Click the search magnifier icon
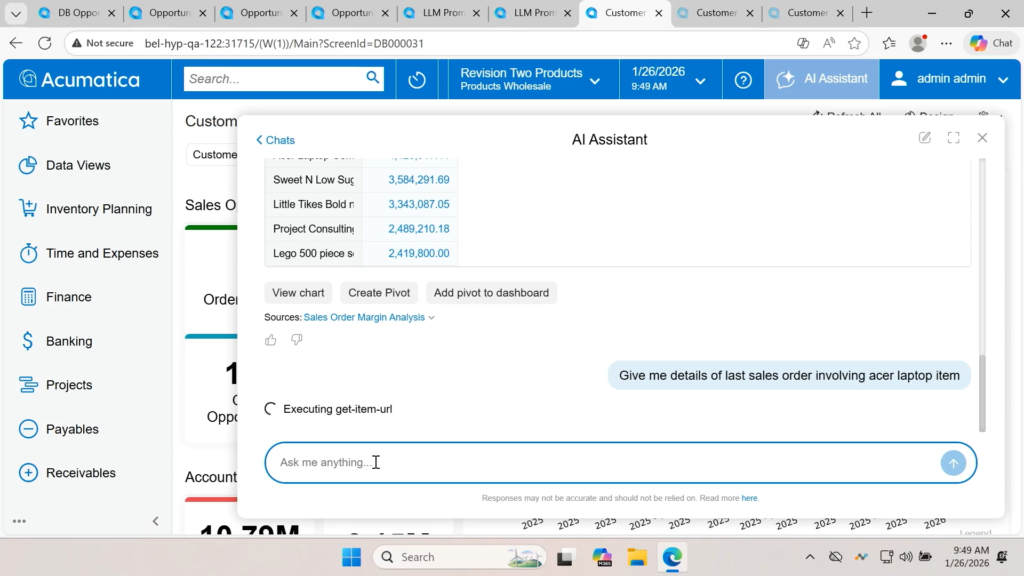Image resolution: width=1024 pixels, height=576 pixels. 373,78
